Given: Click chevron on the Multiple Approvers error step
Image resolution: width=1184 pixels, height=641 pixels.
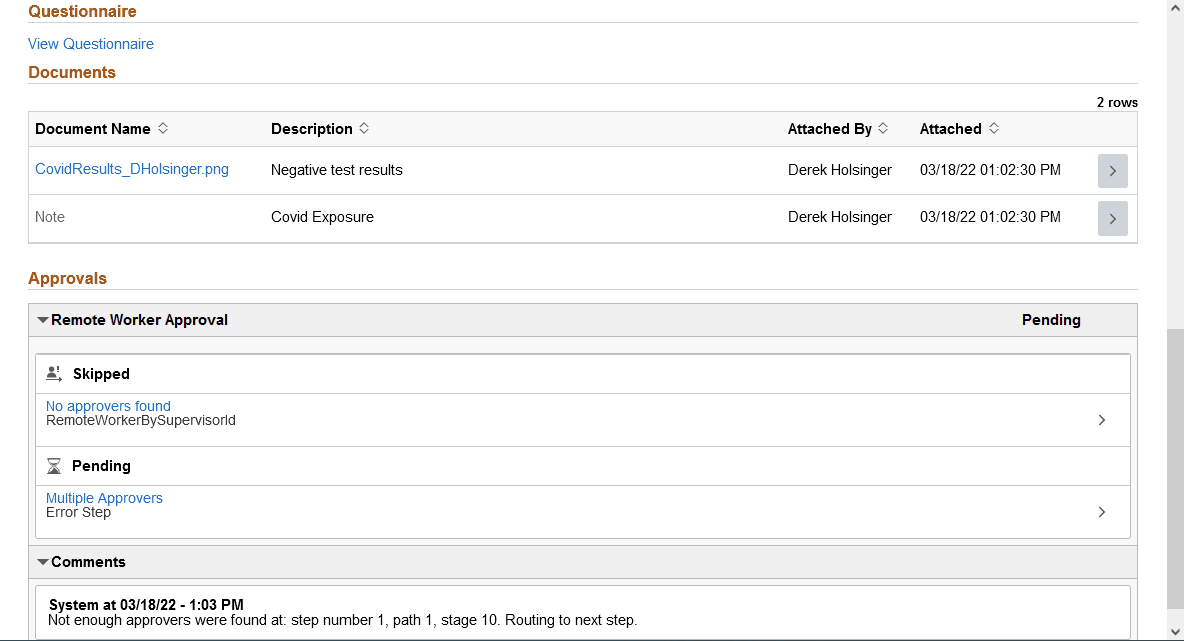Looking at the screenshot, I should click(x=1101, y=511).
